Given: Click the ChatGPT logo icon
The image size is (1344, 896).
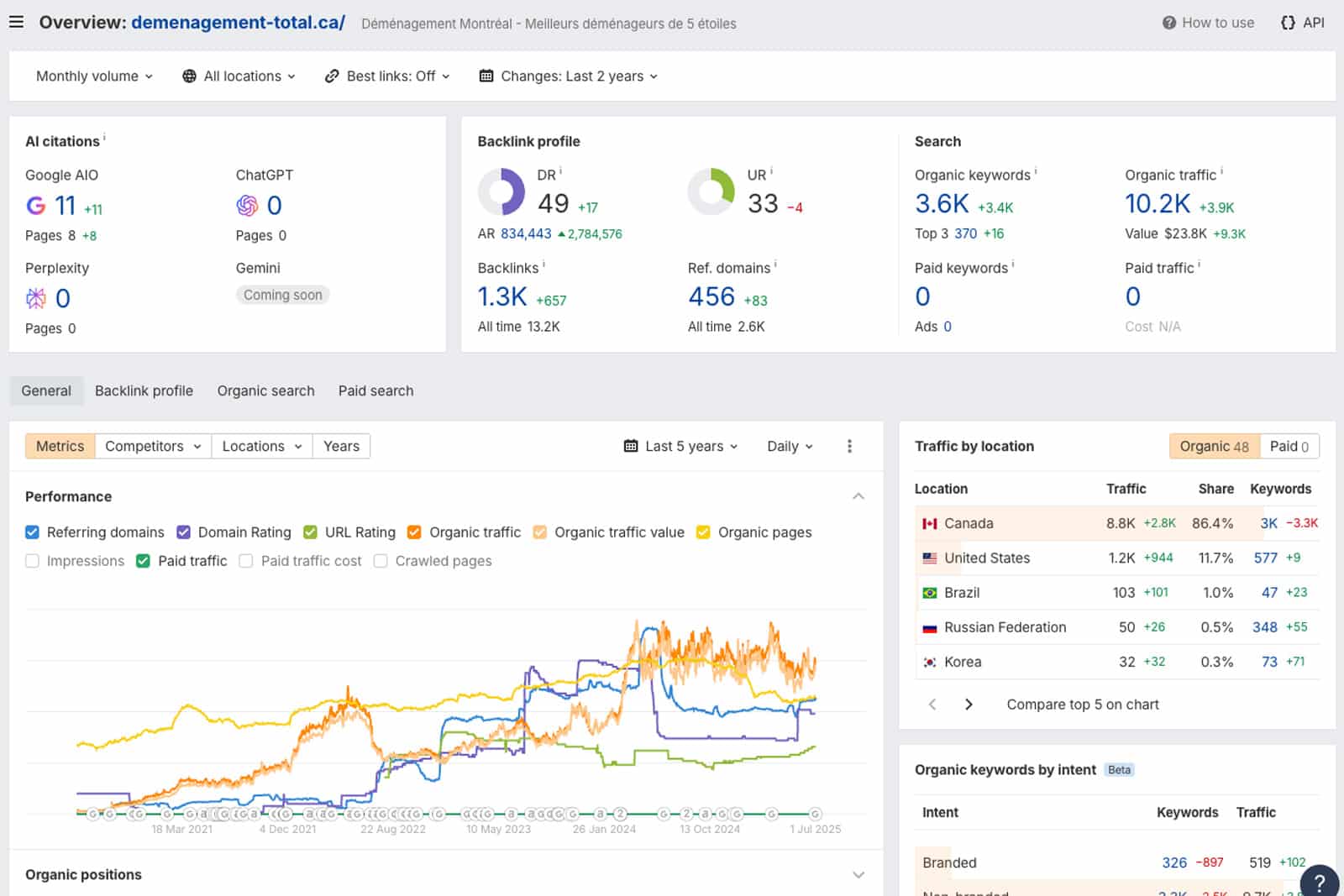Looking at the screenshot, I should pyautogui.click(x=247, y=206).
